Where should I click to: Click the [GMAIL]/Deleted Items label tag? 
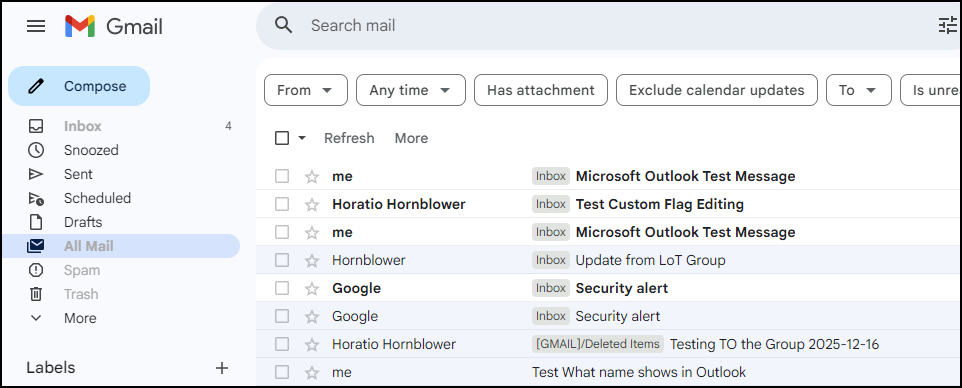coord(598,344)
